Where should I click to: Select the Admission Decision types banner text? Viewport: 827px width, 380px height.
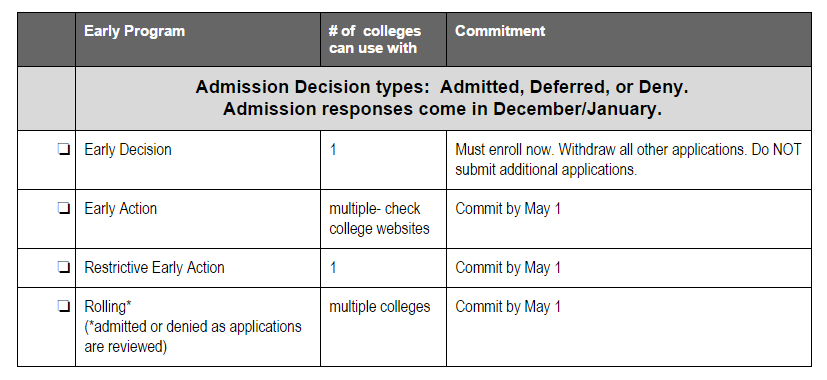(442, 87)
